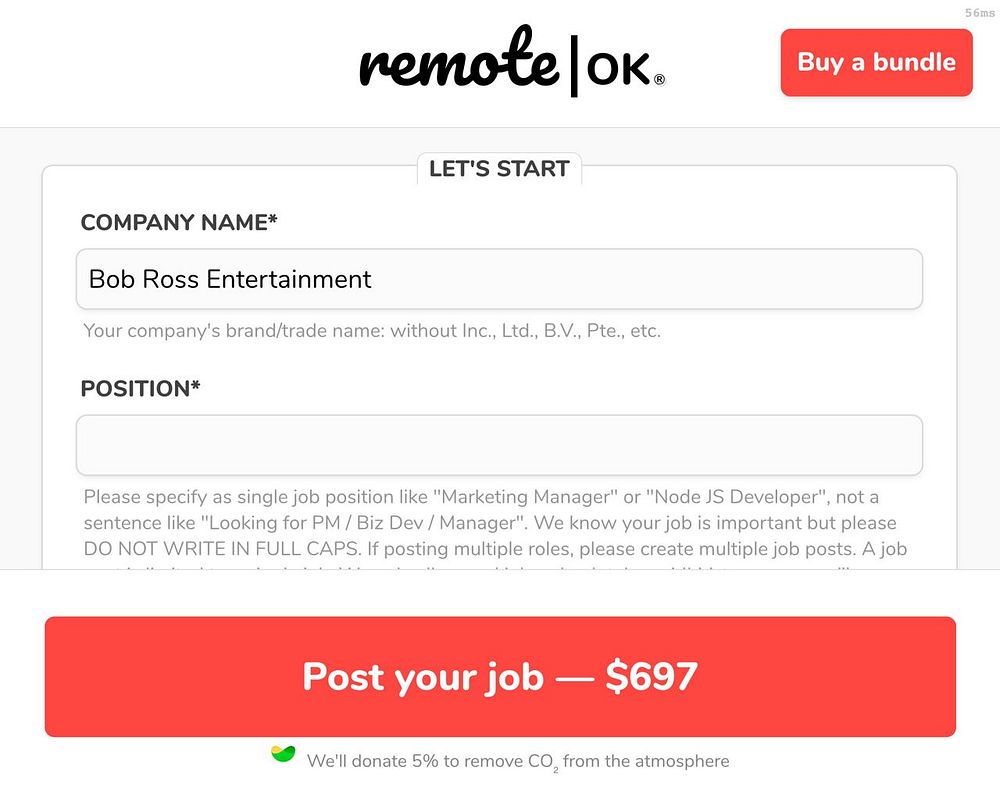Screen dimensions: 1000x791
Task: Click the handwritten "remote" wordmark
Action: (458, 62)
